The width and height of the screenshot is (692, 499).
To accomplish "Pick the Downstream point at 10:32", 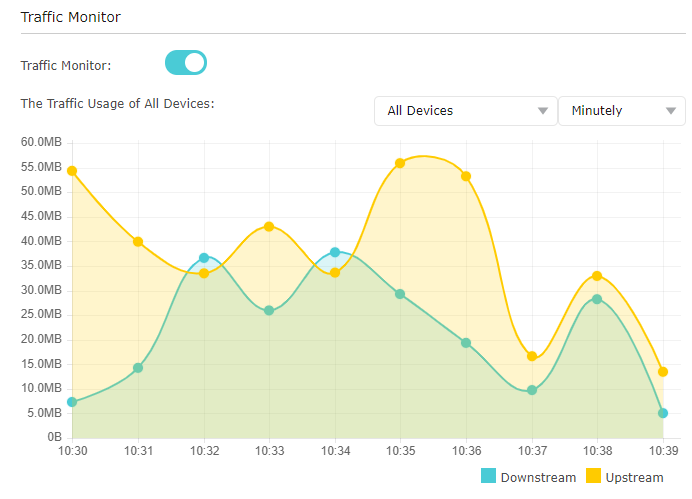I will click(204, 258).
